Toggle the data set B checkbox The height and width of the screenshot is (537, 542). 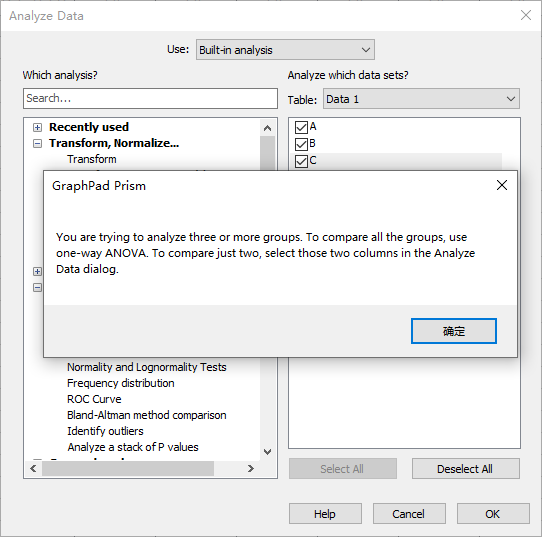coord(301,144)
